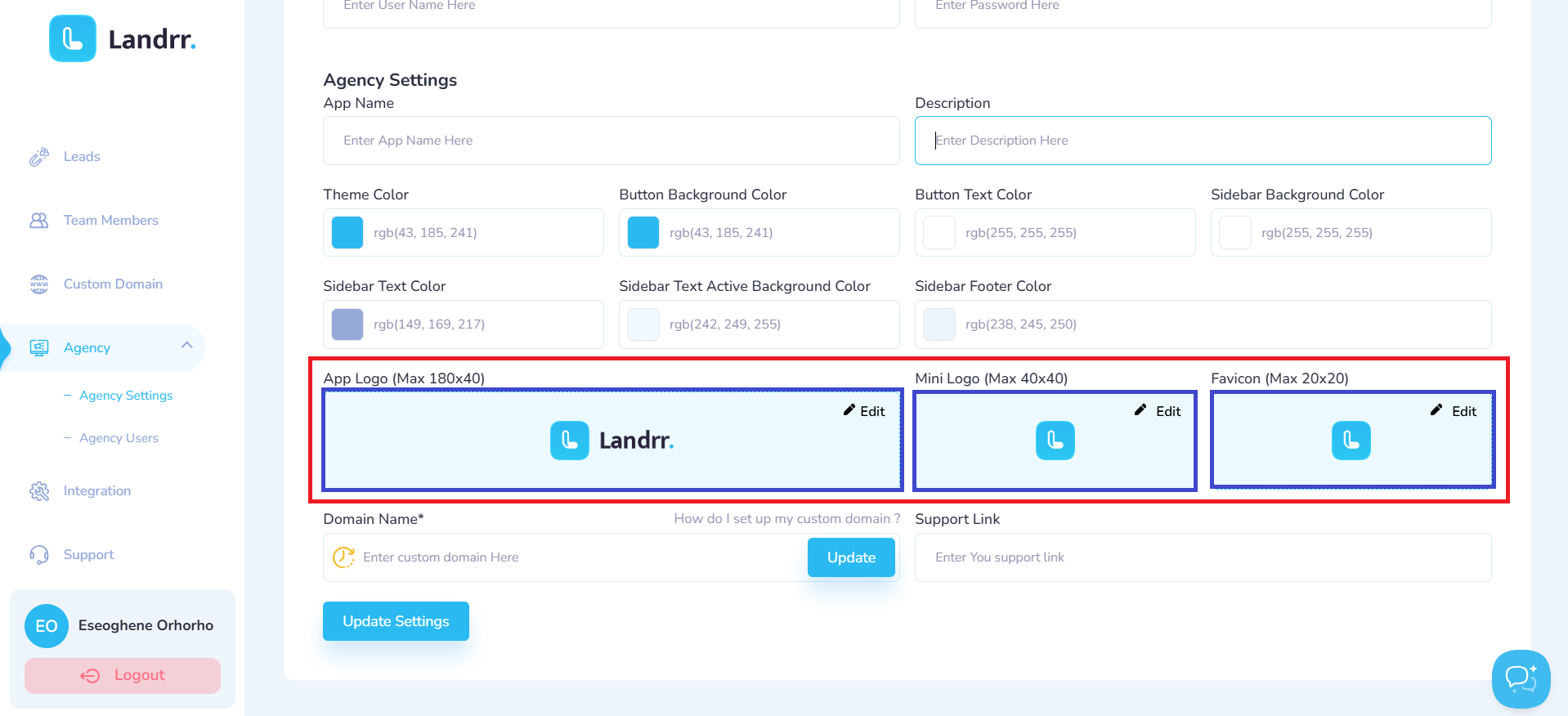Click Button Text Color rgb value
Image resolution: width=1568 pixels, height=716 pixels.
[x=1021, y=233]
